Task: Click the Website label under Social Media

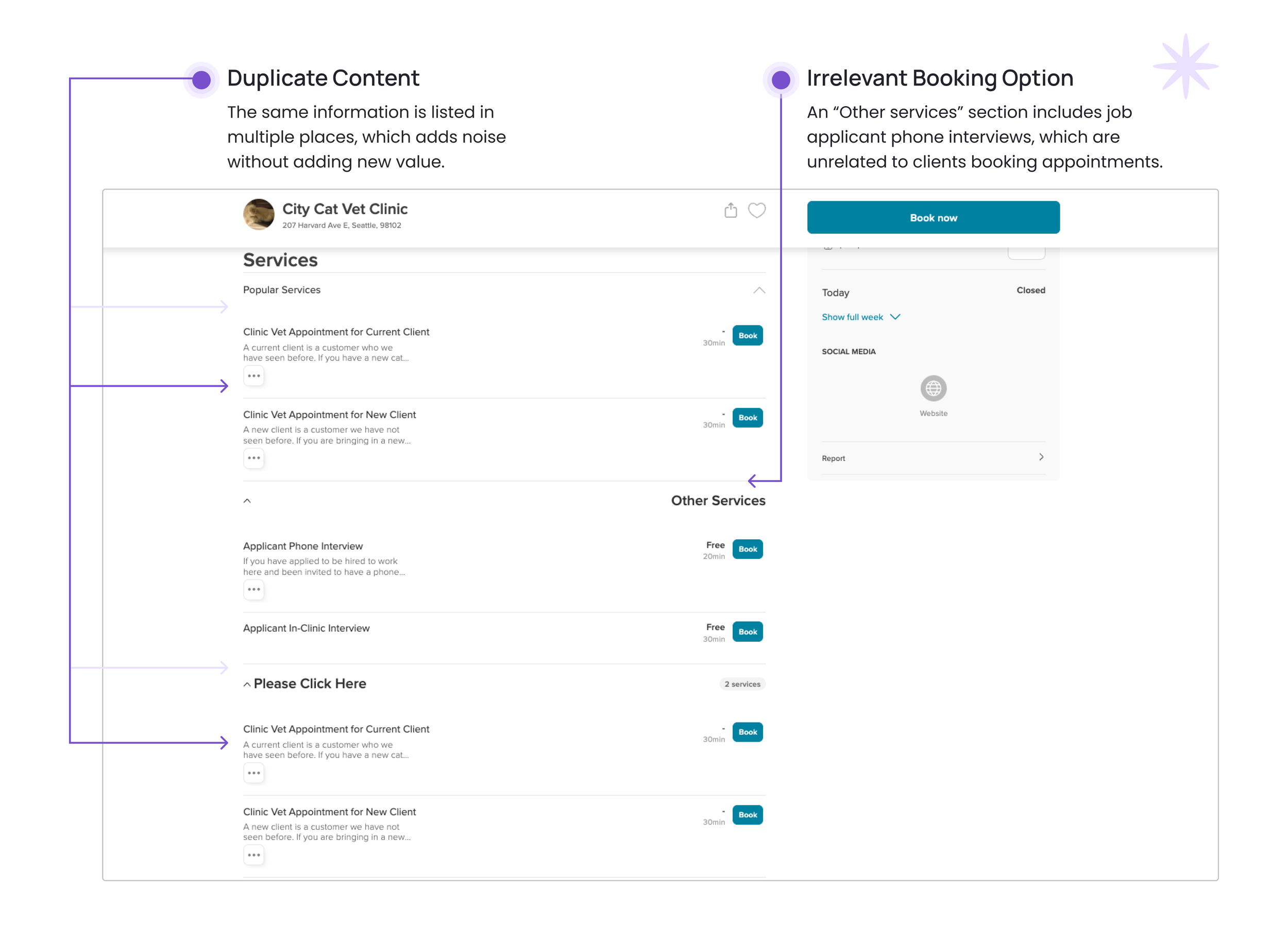Action: tap(933, 414)
